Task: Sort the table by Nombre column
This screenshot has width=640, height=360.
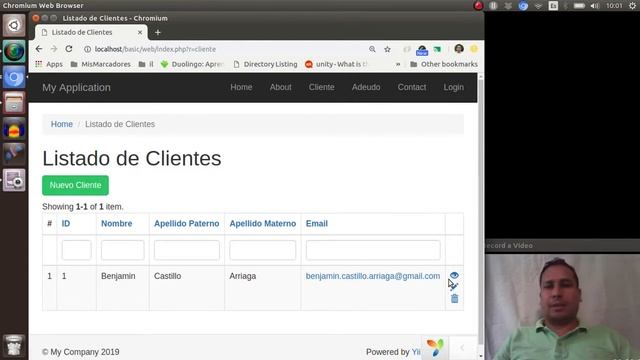Action: (117, 224)
